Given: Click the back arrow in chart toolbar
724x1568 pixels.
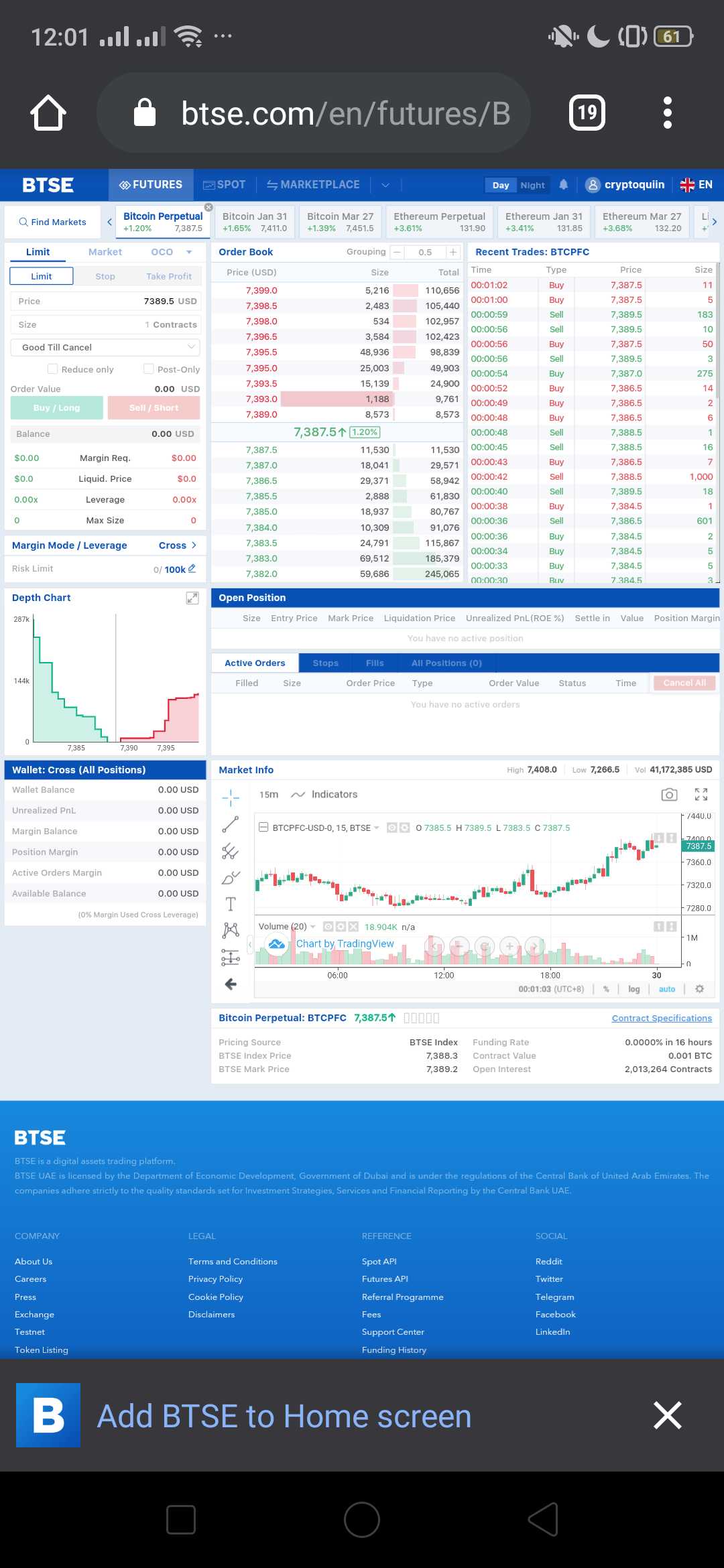Looking at the screenshot, I should point(231,984).
